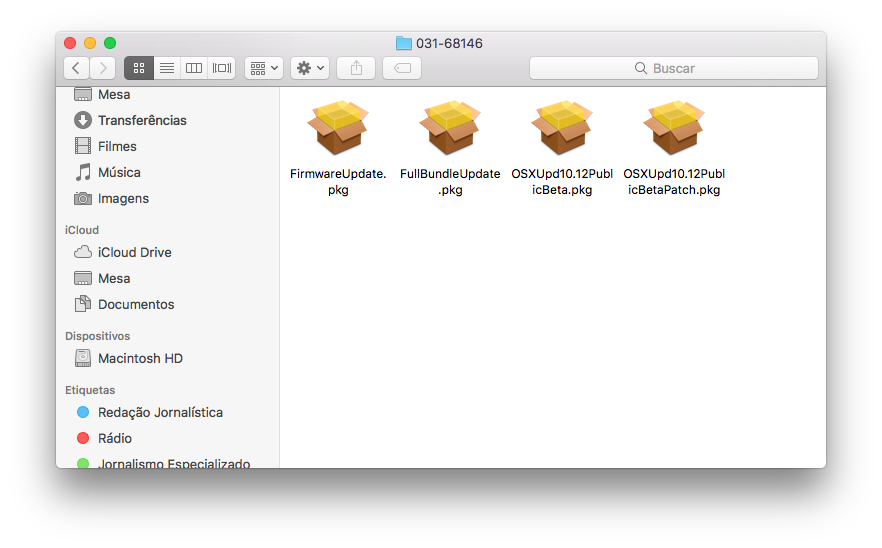Click the Macintosh HD drive icon
882x548 pixels.
(x=83, y=358)
